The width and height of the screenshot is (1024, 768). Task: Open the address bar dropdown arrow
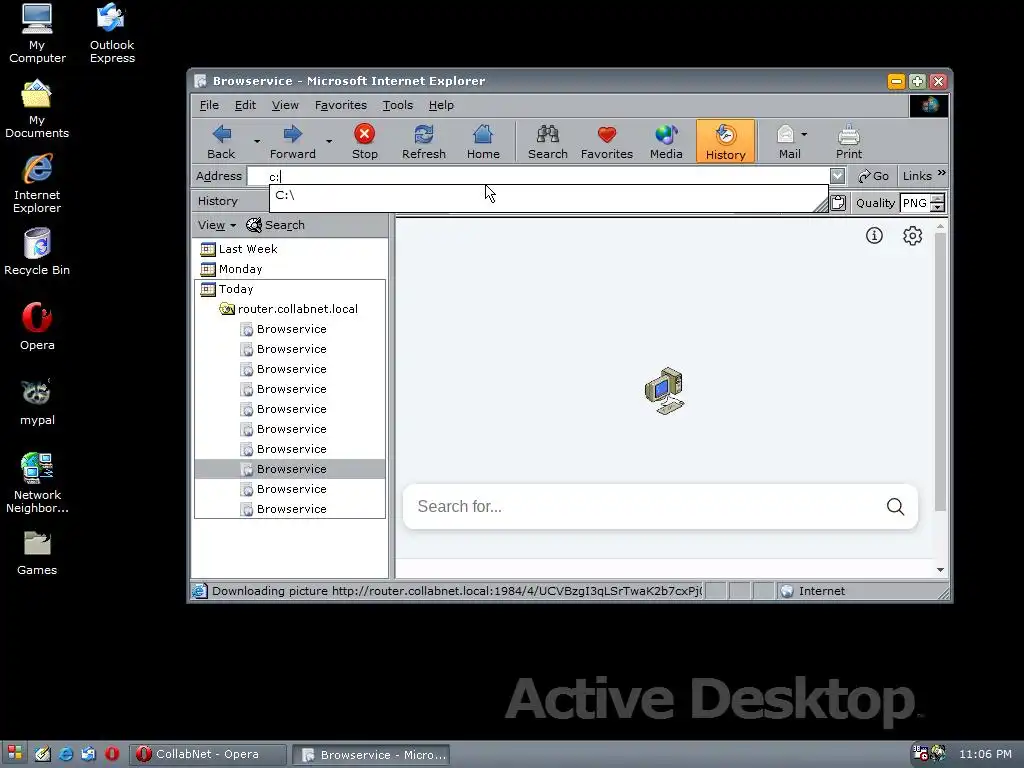(837, 176)
